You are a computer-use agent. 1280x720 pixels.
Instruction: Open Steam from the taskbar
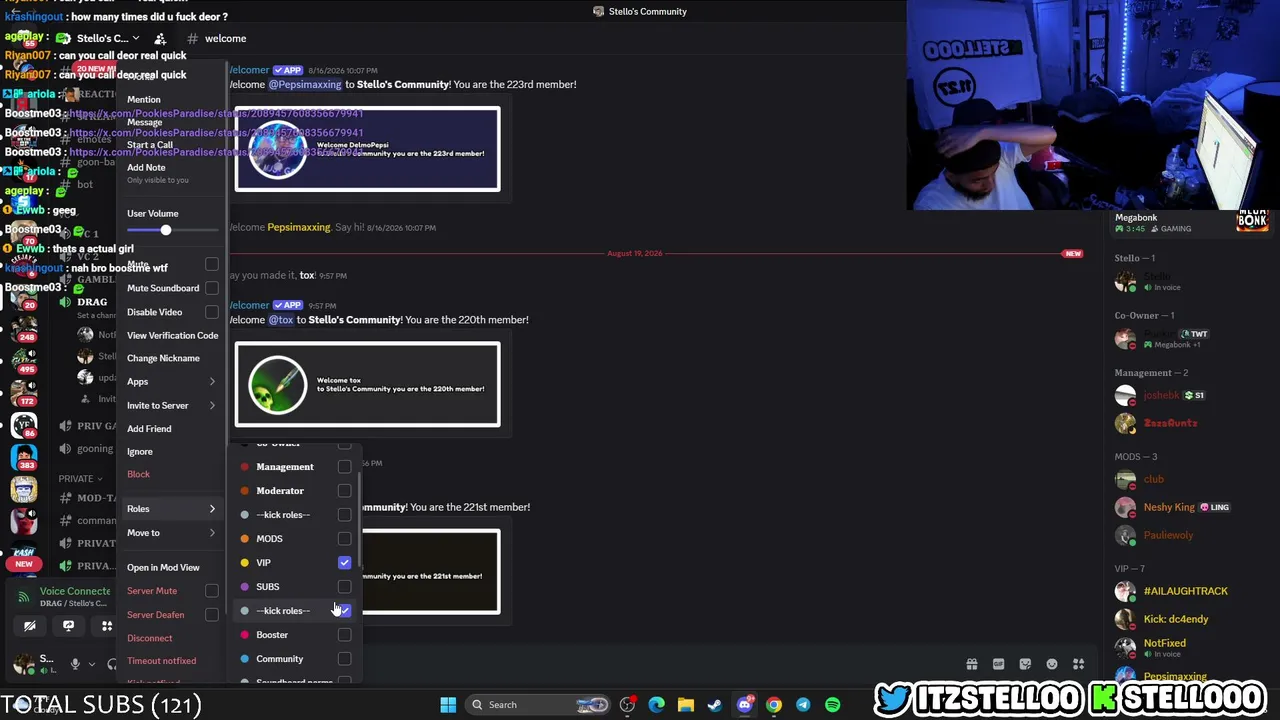[714, 705]
